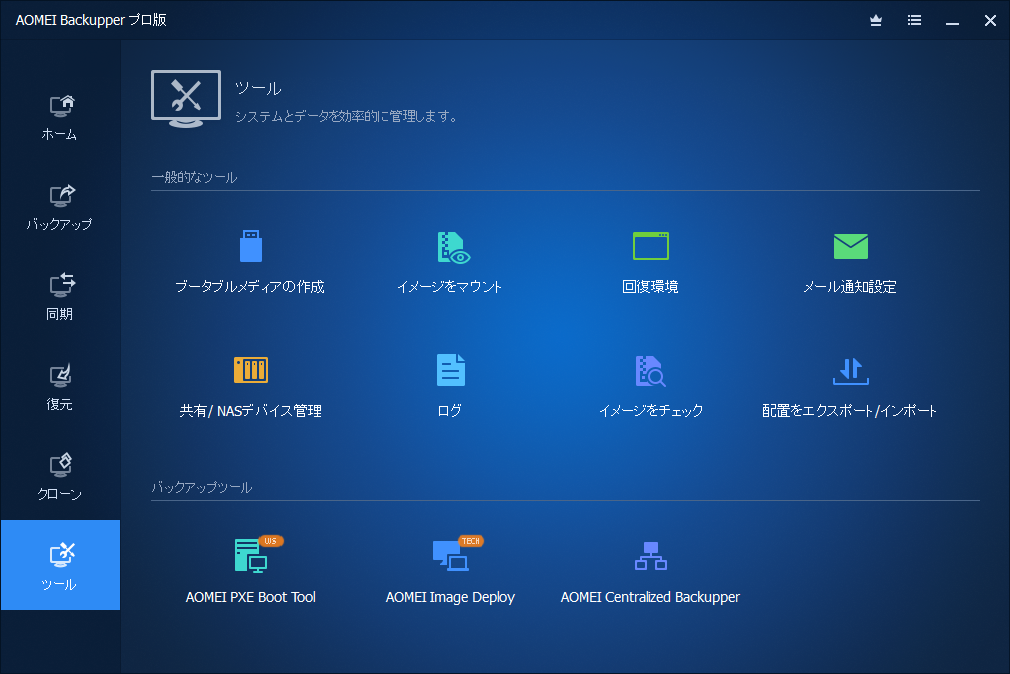
Task: Go to the 同期 section
Action: [60, 295]
